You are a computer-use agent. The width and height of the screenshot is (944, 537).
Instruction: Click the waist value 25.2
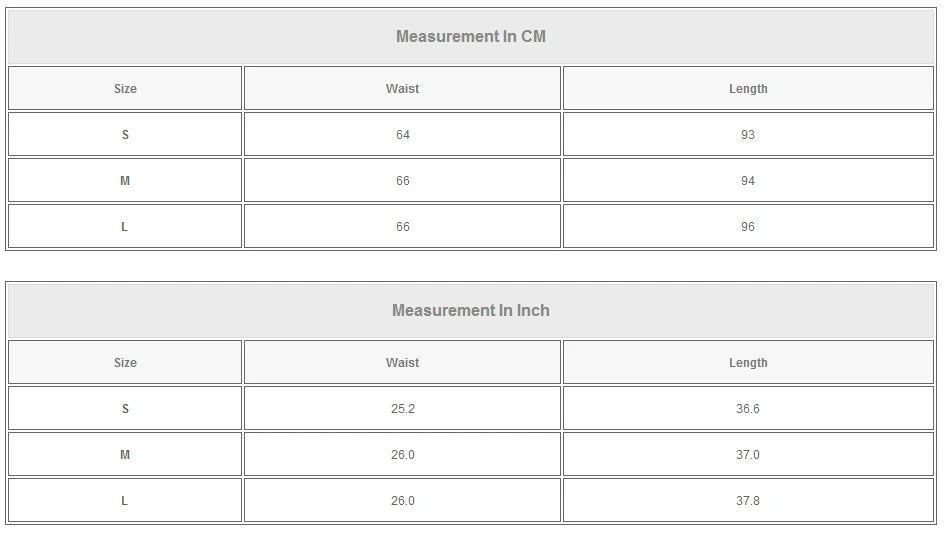click(x=402, y=409)
